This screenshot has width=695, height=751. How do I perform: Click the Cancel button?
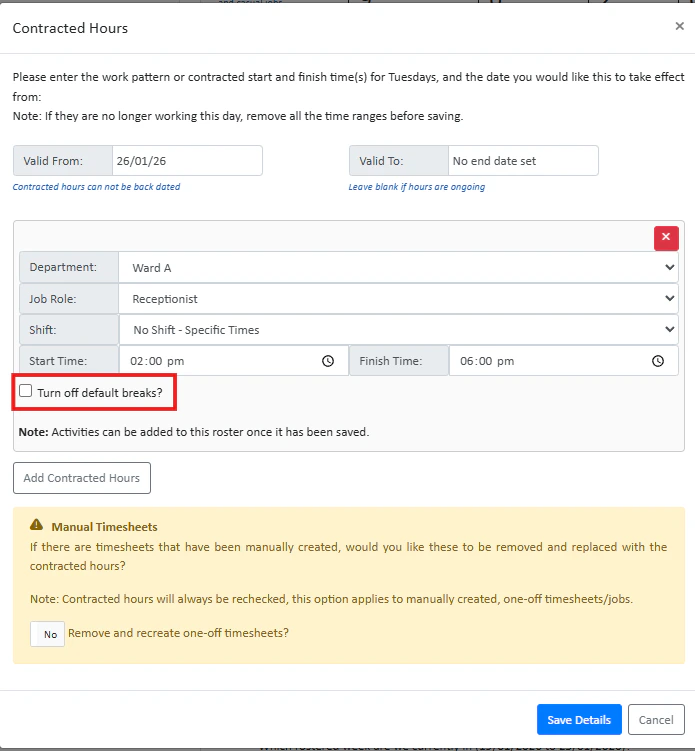(656, 719)
